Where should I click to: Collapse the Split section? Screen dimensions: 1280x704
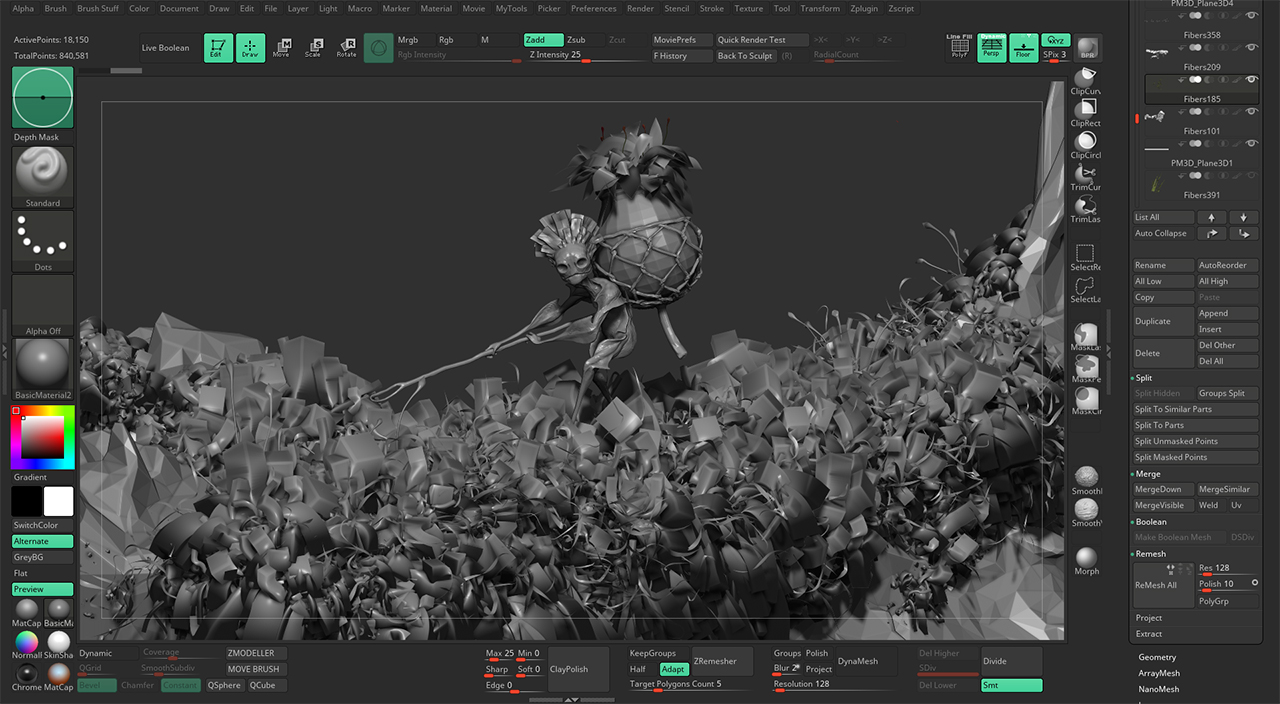(1144, 378)
